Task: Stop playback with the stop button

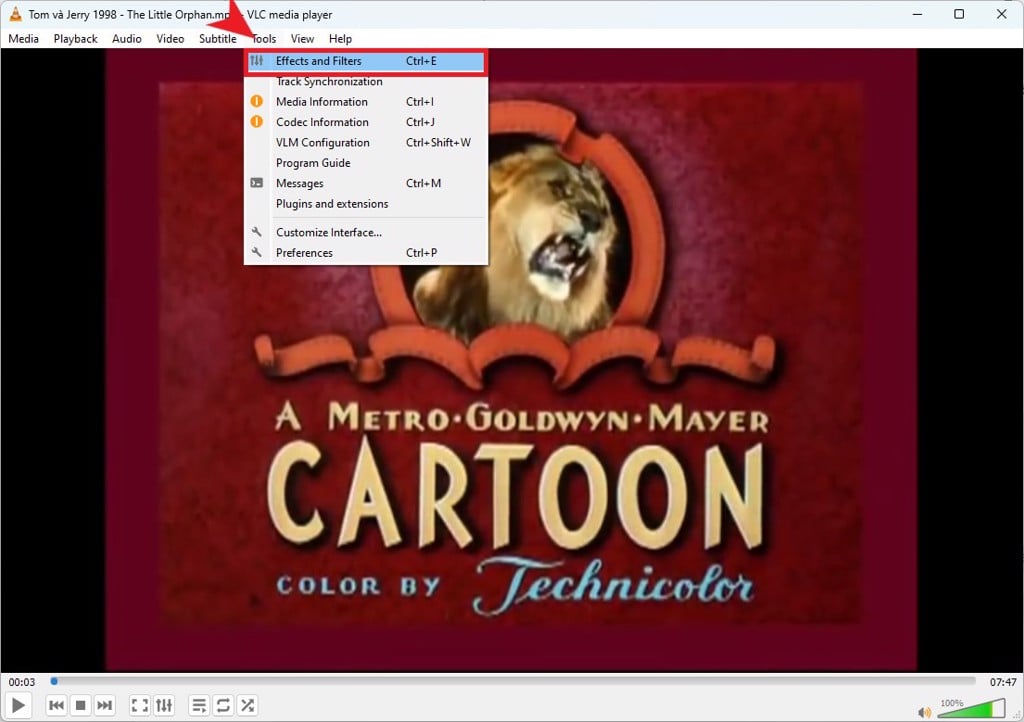Action: click(80, 705)
